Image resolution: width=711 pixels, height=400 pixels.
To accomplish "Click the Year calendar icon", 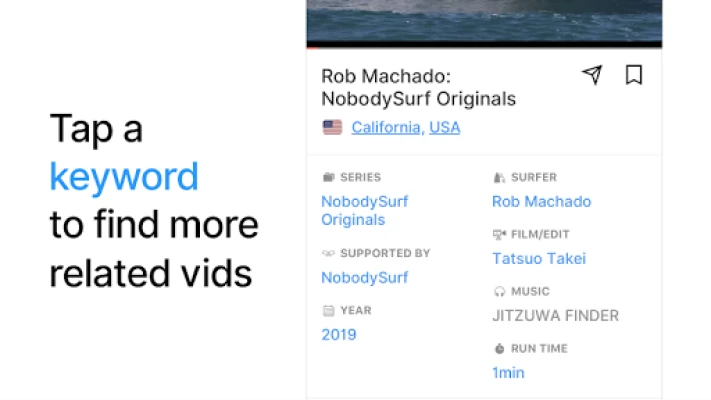I will coord(328,311).
